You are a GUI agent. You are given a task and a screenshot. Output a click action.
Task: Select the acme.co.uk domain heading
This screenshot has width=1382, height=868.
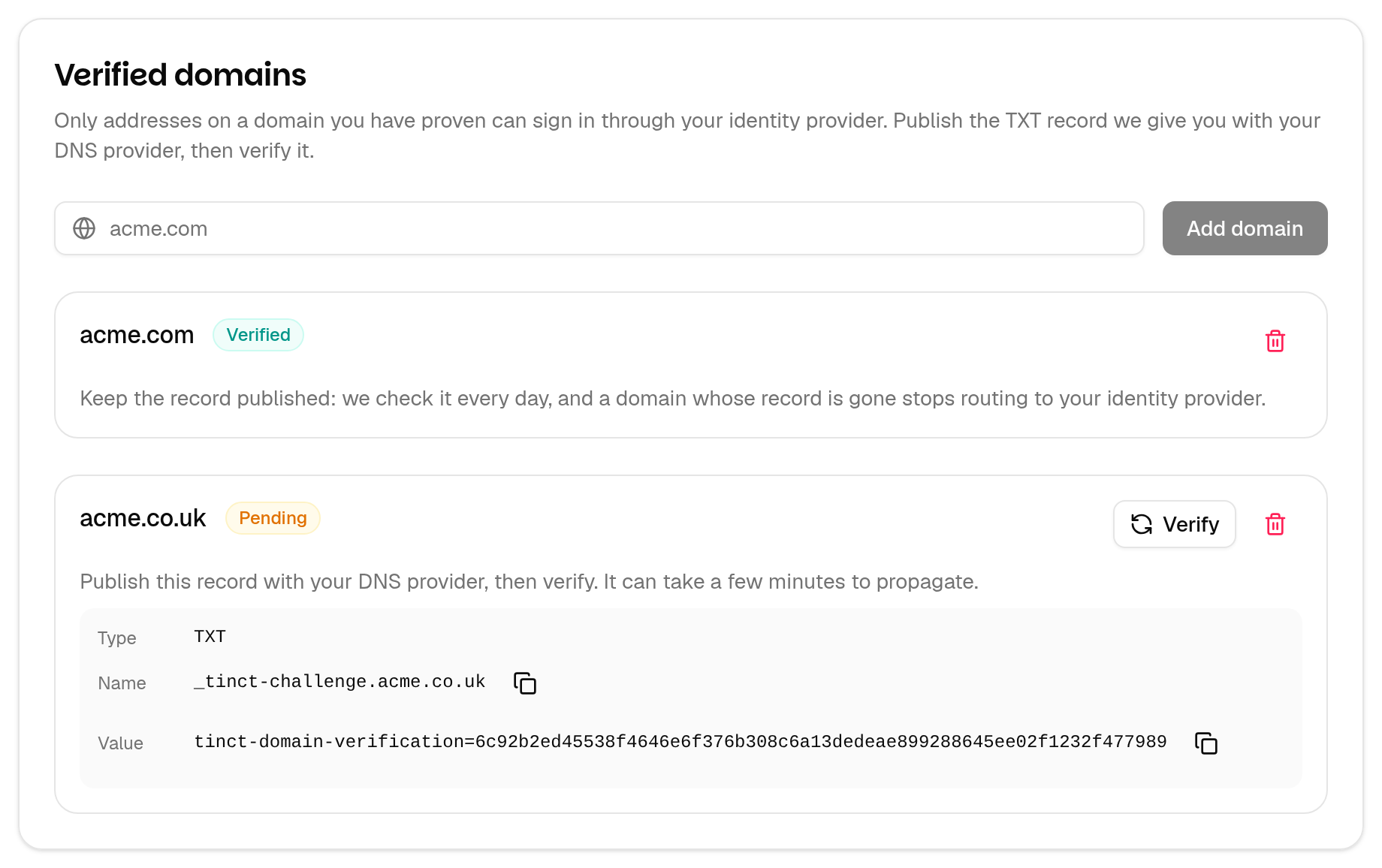pyautogui.click(x=143, y=518)
